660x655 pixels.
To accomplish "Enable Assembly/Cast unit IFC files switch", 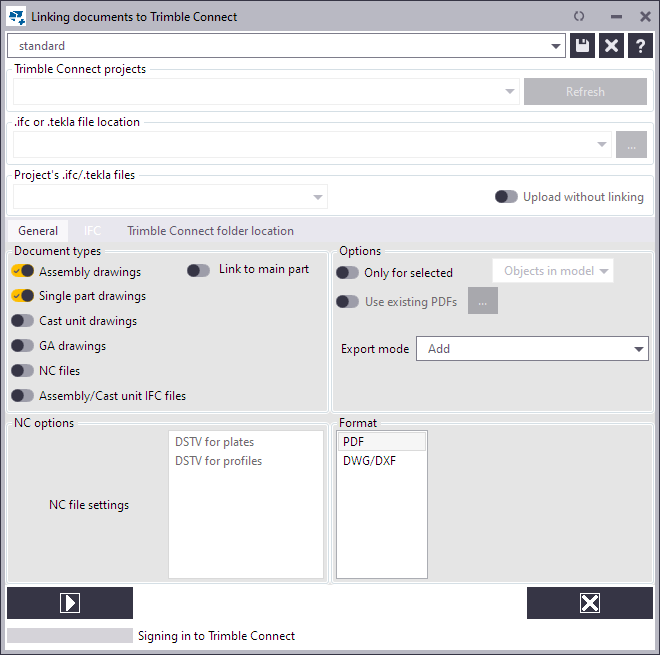I will click(x=23, y=396).
